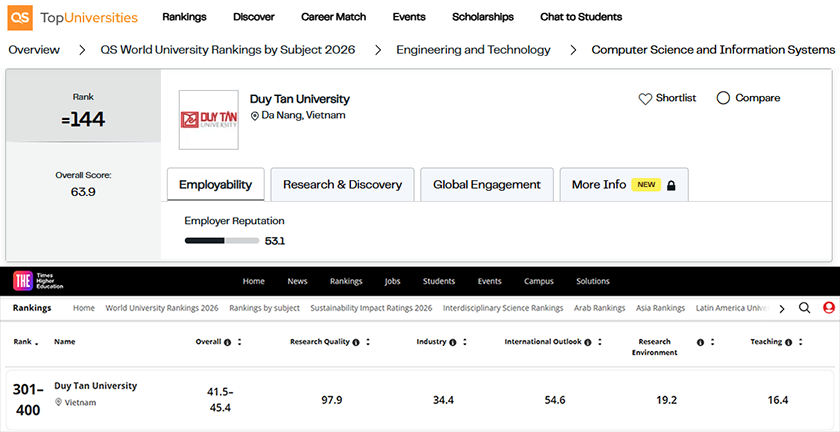Click info icon next to Teaching column
The height and width of the screenshot is (432, 840).
coord(788,342)
